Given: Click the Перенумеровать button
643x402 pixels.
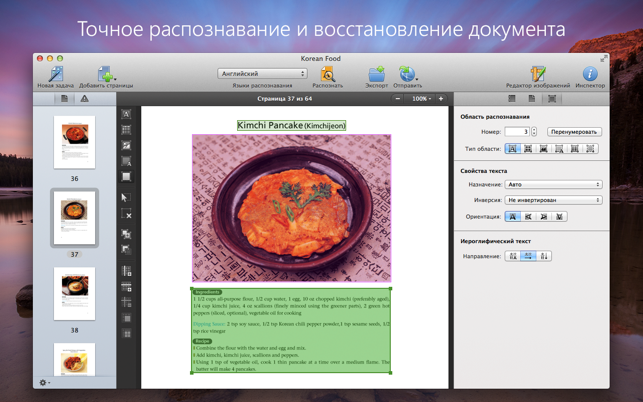Looking at the screenshot, I should click(x=574, y=131).
